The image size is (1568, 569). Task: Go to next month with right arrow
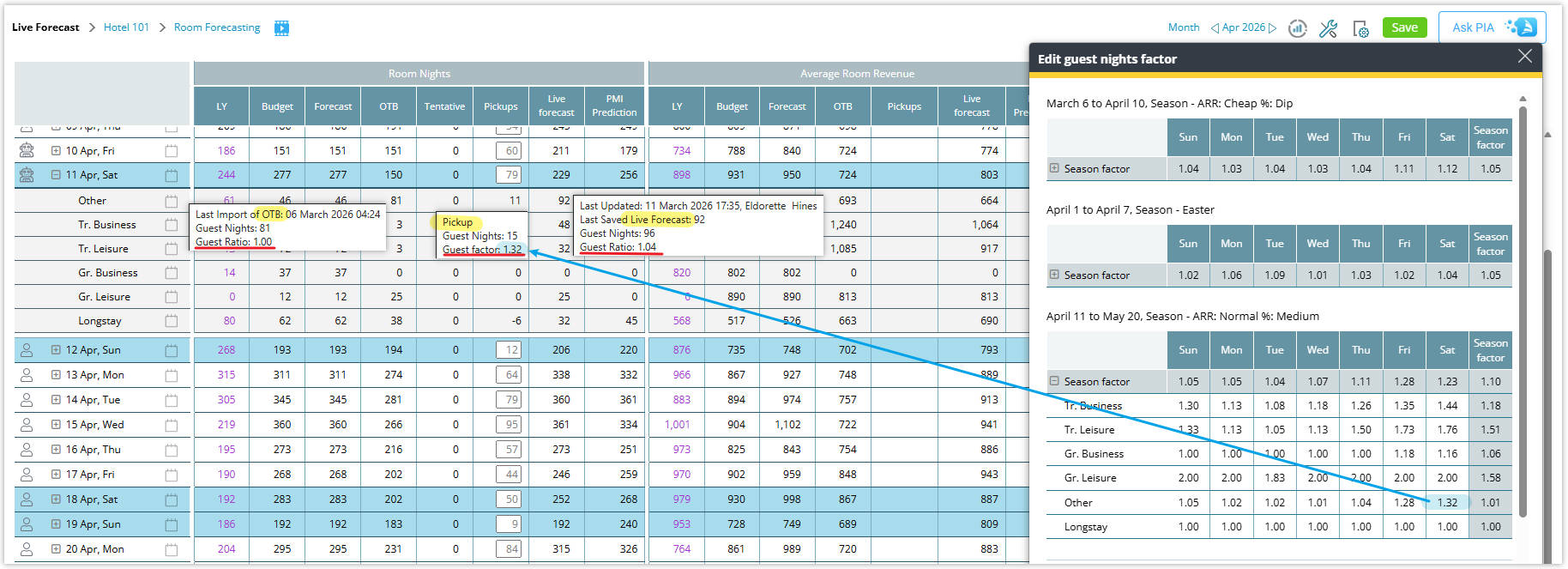coord(1273,27)
